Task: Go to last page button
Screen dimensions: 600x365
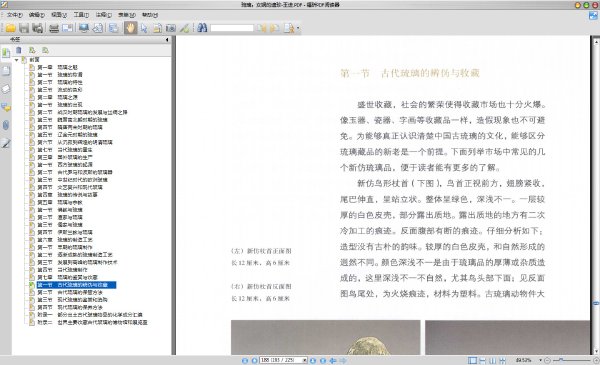Action: [323, 360]
